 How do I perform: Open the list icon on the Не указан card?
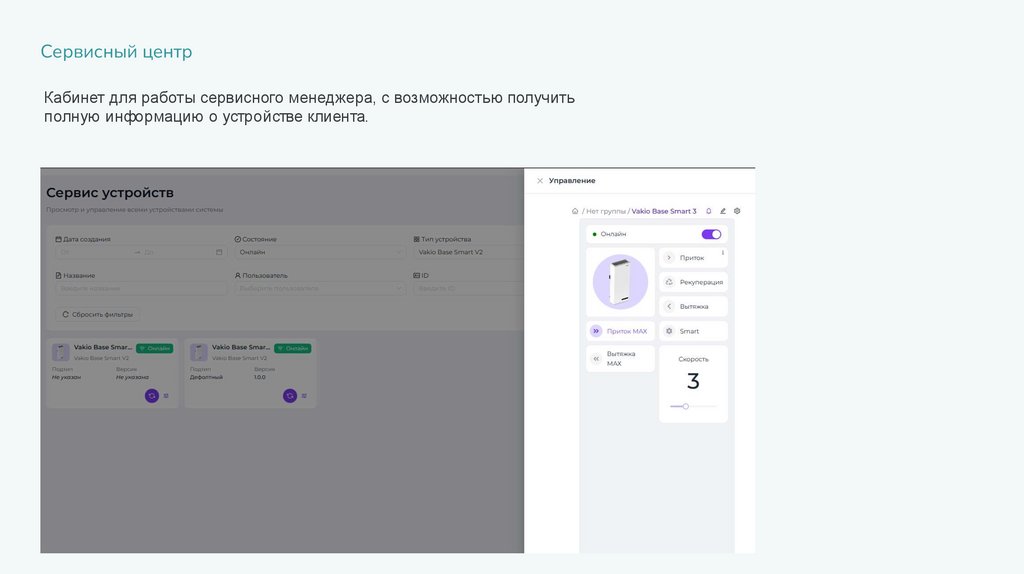(x=166, y=396)
